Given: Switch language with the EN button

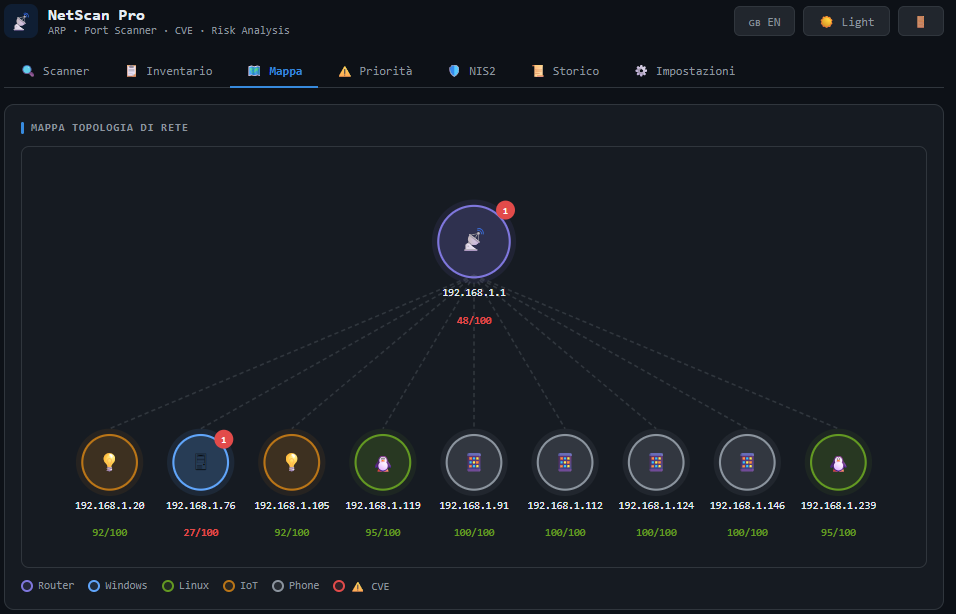Looking at the screenshot, I should coord(765,21).
